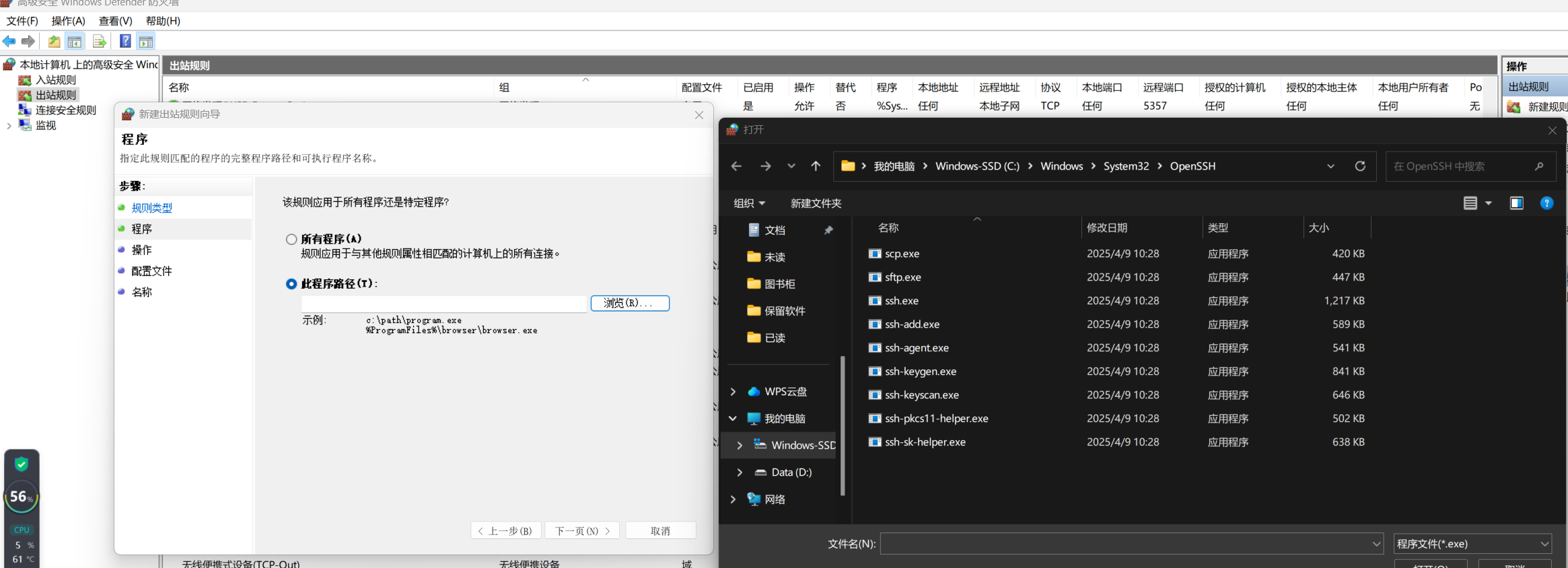This screenshot has width=1568, height=568.
Task: Open the 程序文件(*.exe) file type dropdown
Action: tap(1472, 544)
